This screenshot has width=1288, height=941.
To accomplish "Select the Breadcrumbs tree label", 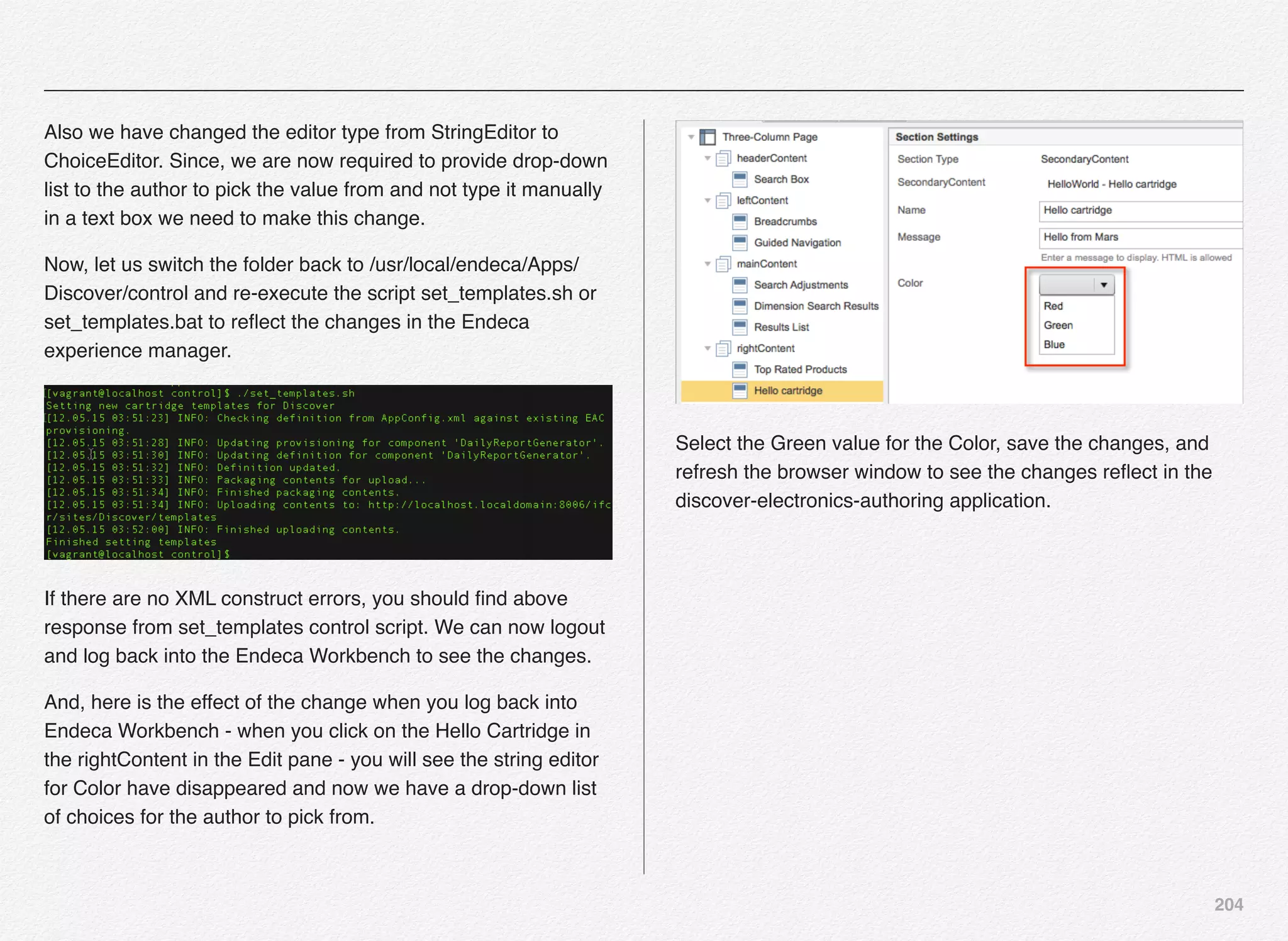I will pos(786,221).
